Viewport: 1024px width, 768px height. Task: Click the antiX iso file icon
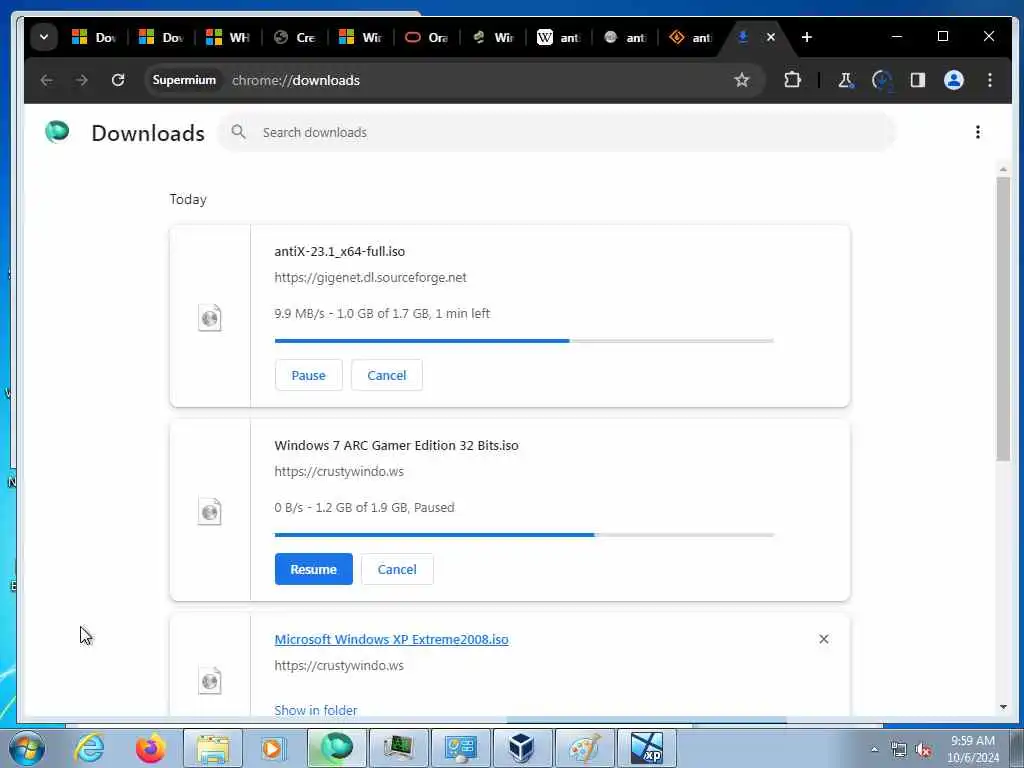(x=210, y=318)
